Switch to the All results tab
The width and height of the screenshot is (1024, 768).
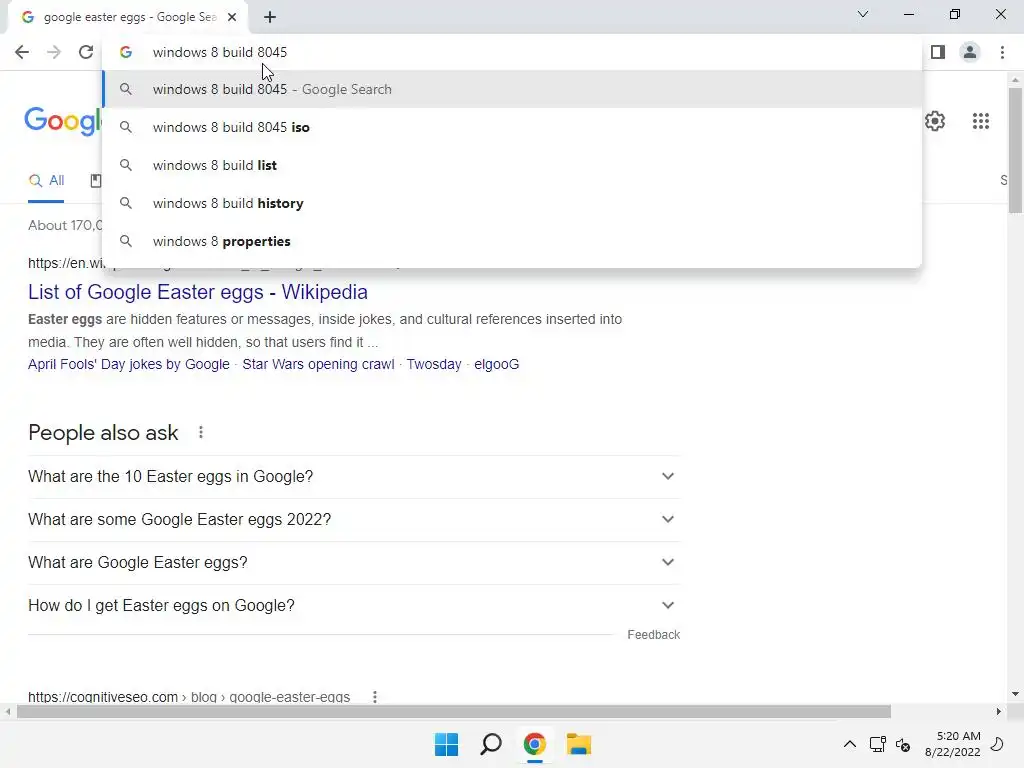[x=46, y=181]
